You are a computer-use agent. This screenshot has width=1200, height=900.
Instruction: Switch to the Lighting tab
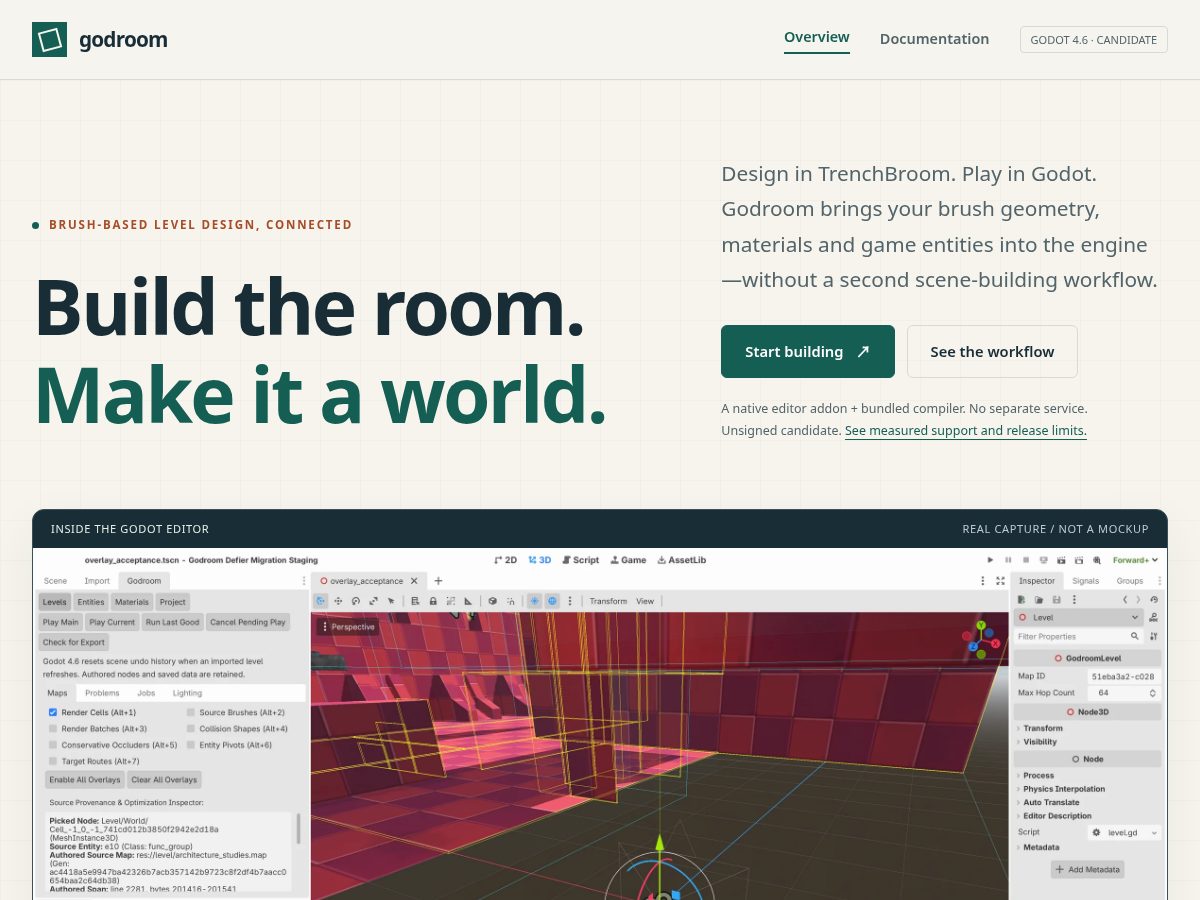187,693
